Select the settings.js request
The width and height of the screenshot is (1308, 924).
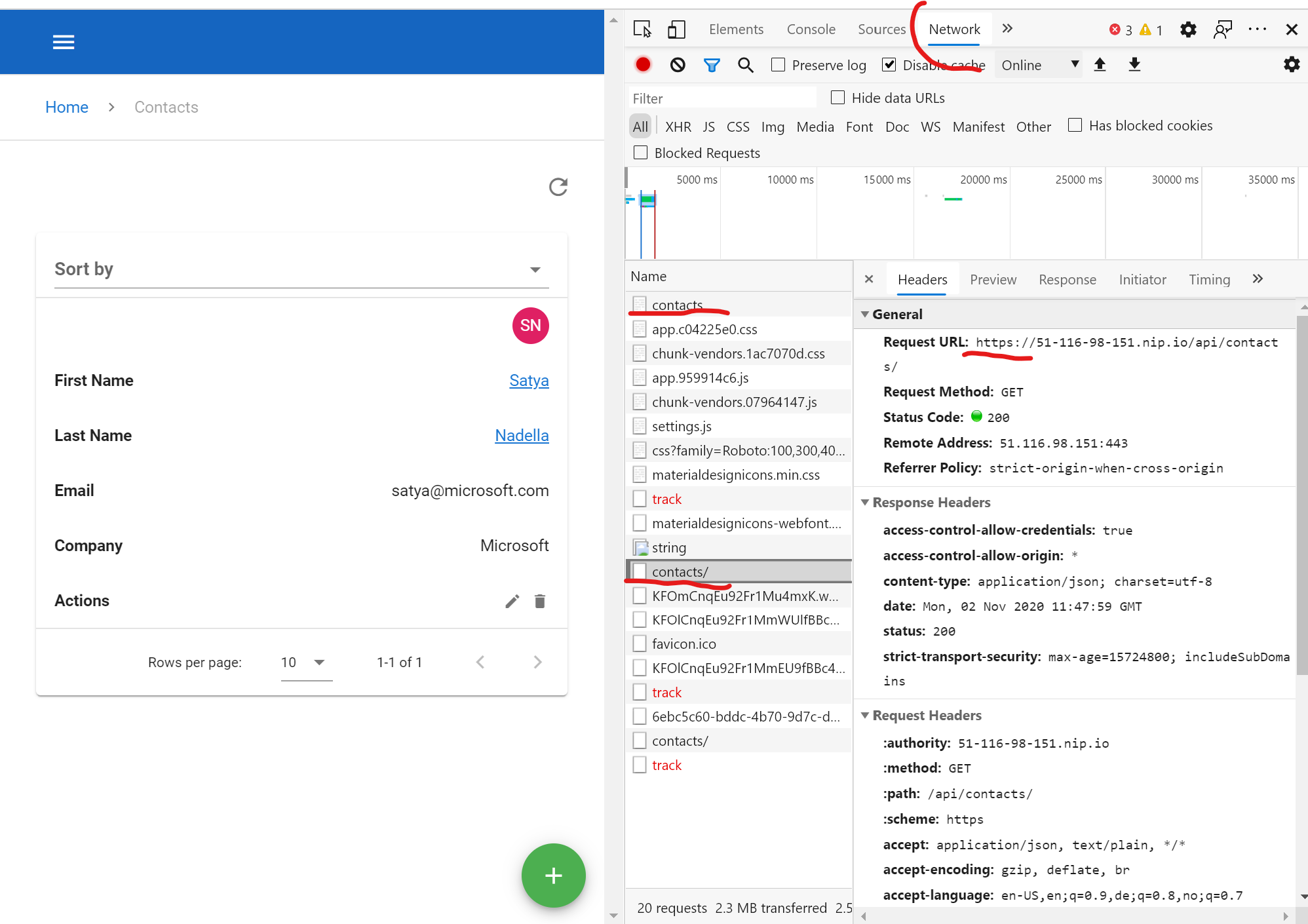(x=739, y=426)
